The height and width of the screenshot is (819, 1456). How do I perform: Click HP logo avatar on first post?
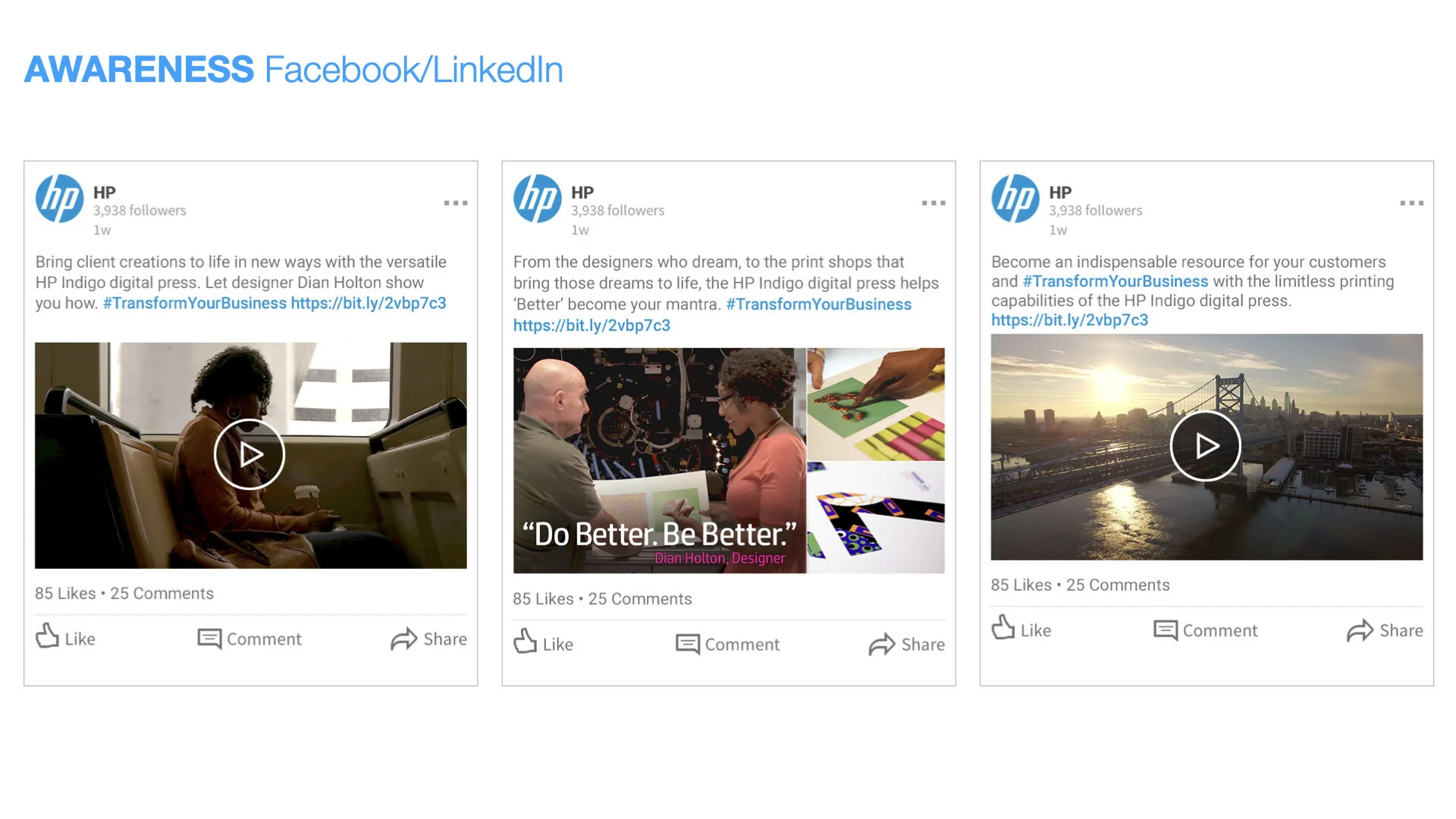[x=59, y=199]
